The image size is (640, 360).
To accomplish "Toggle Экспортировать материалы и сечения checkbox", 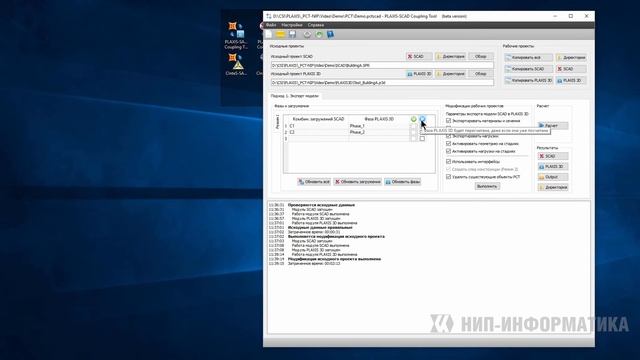I will [449, 121].
